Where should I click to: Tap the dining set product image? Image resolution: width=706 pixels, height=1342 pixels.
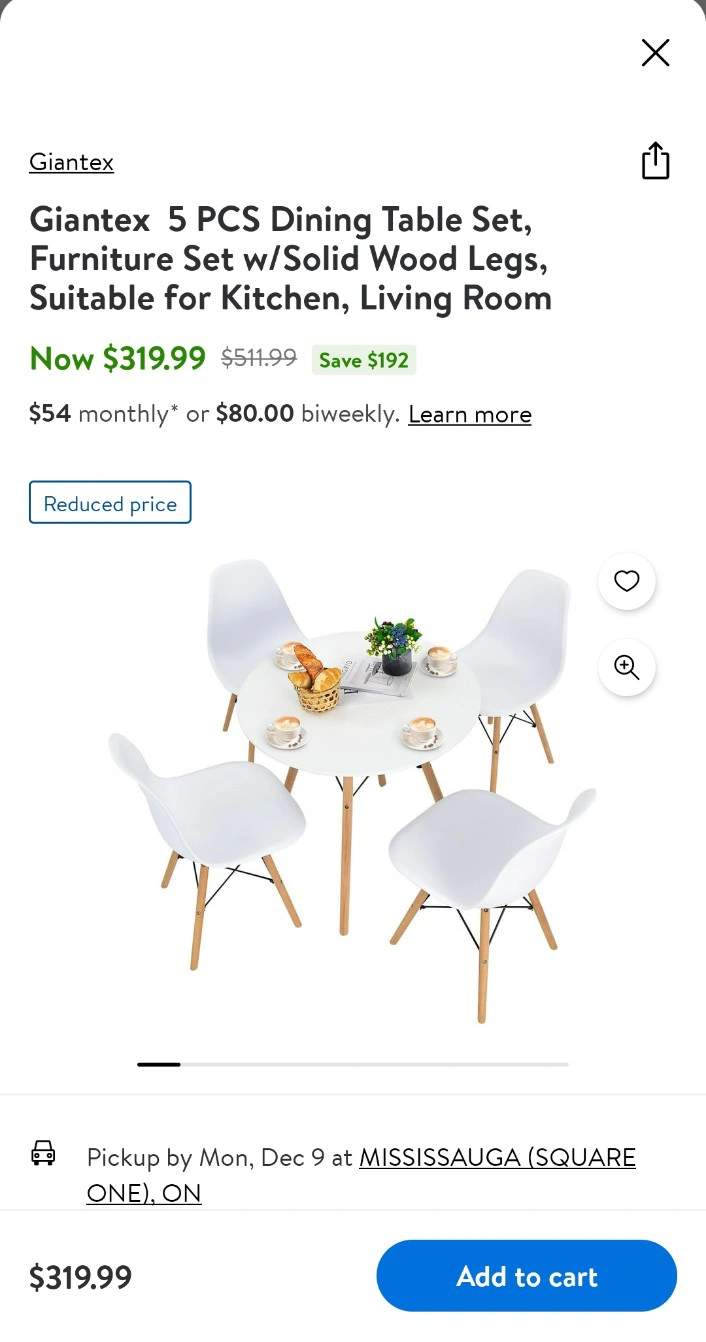tap(352, 788)
